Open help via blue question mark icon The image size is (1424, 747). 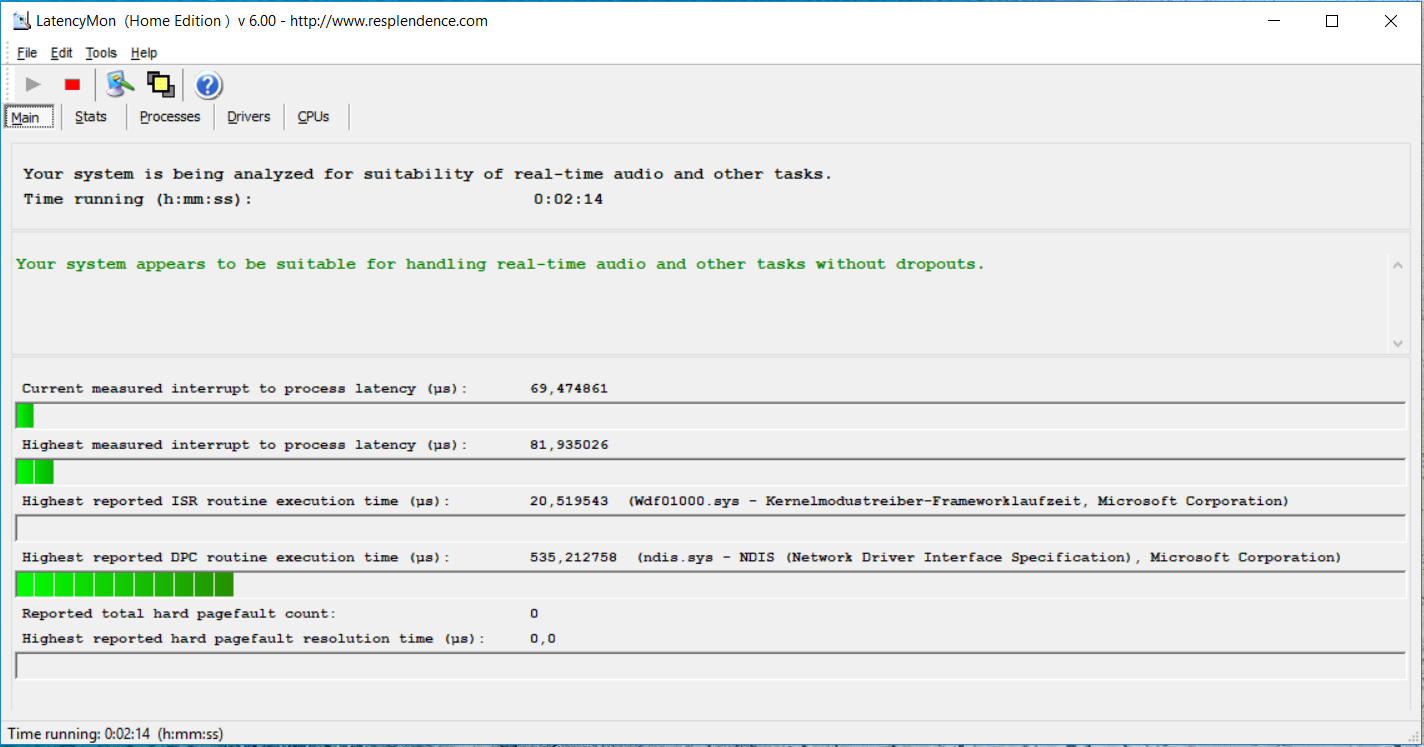click(208, 85)
